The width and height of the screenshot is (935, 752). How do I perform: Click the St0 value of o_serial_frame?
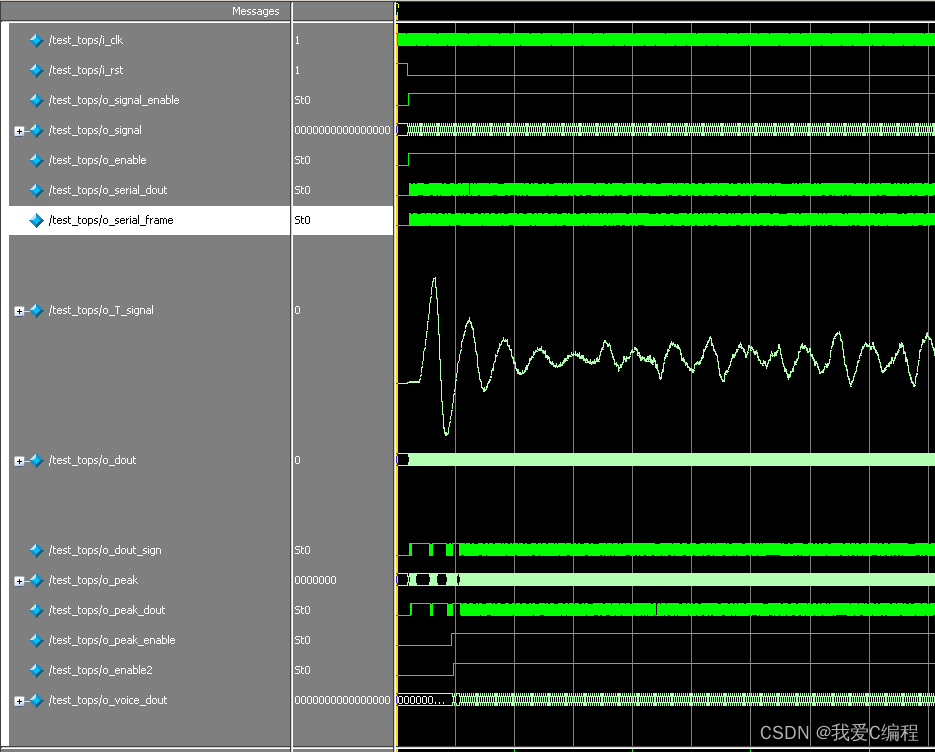(303, 220)
